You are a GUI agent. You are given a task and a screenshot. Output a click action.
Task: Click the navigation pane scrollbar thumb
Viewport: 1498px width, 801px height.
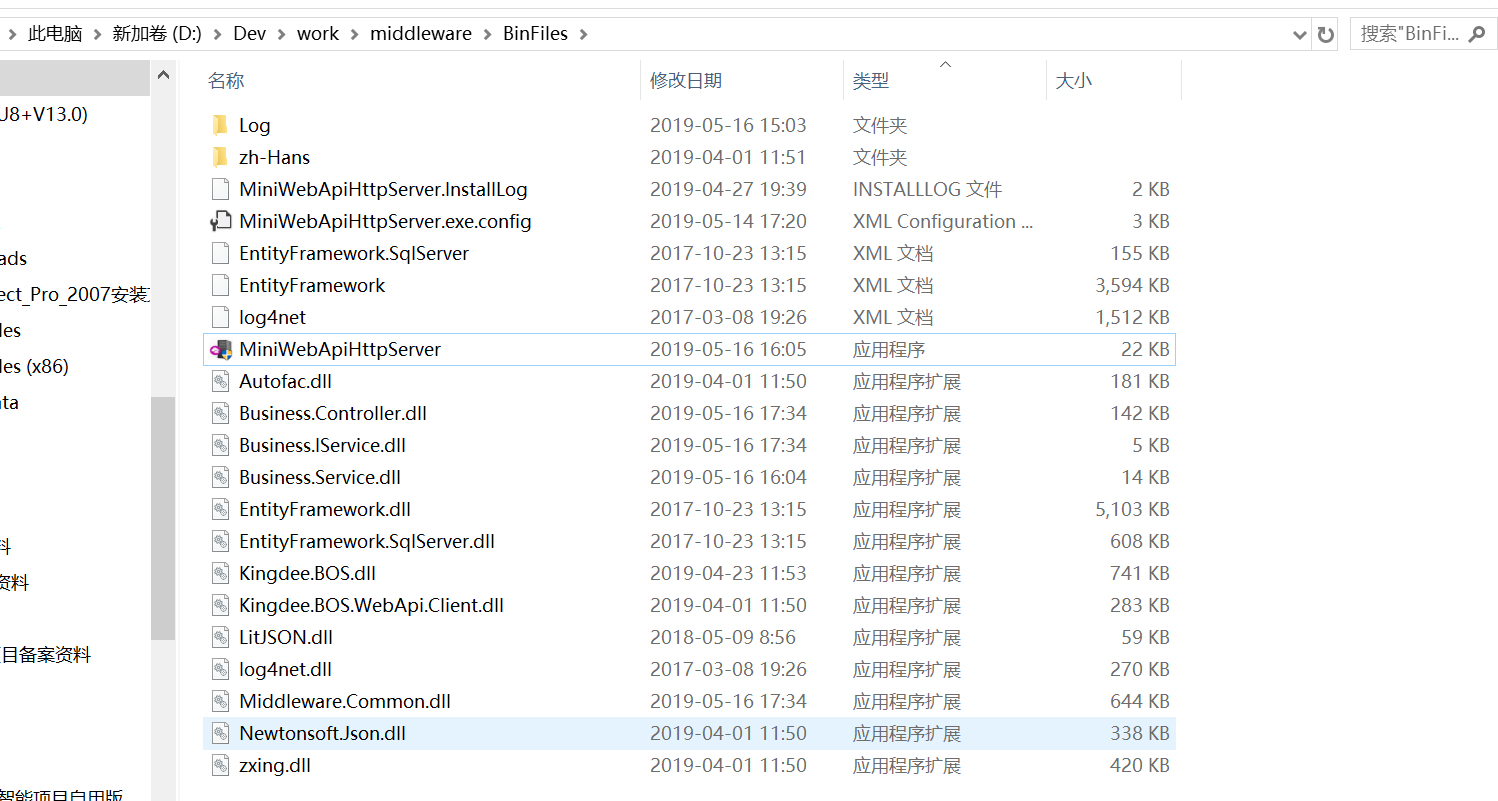[163, 518]
